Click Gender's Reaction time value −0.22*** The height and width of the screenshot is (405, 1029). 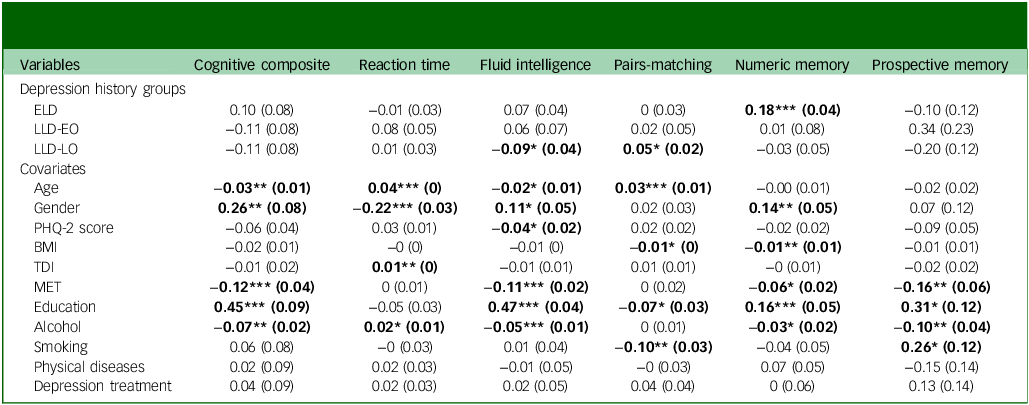pyautogui.click(x=404, y=207)
